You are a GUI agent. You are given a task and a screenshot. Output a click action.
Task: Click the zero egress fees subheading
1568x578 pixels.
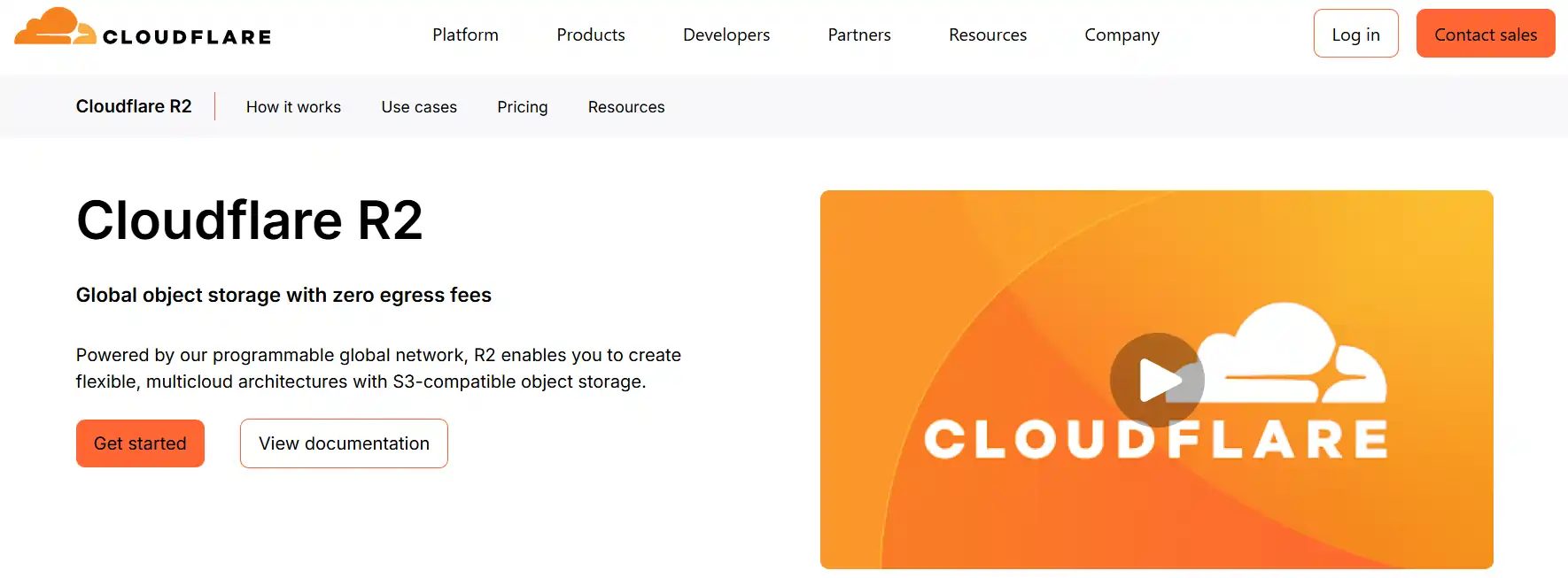pos(283,295)
